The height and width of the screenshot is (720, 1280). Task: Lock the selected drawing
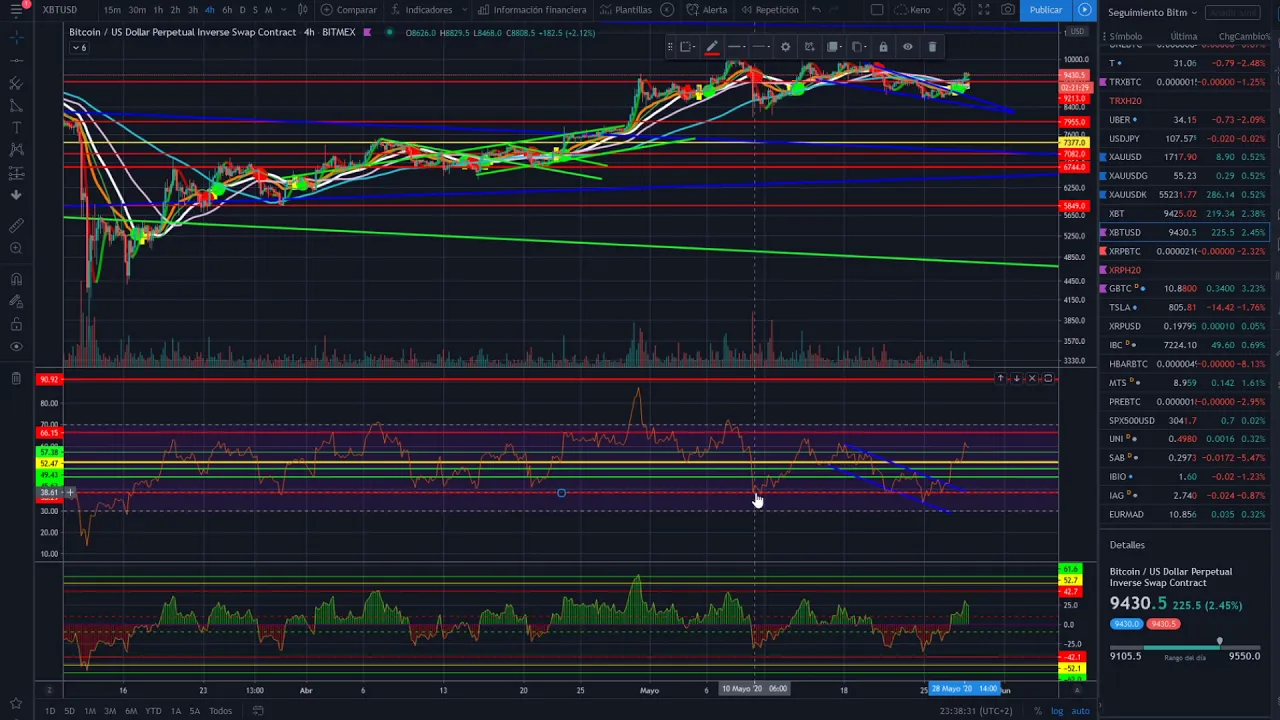tap(883, 47)
